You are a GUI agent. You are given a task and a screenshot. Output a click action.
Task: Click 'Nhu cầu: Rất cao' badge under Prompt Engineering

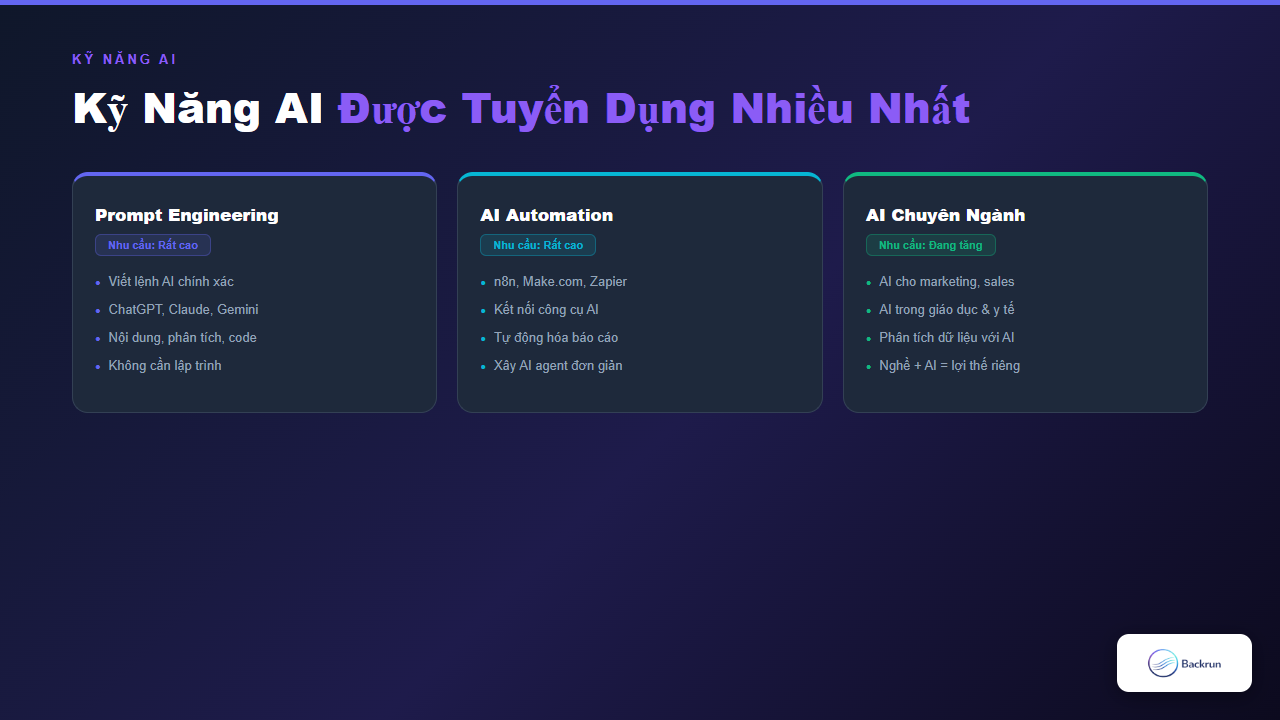[x=153, y=245]
